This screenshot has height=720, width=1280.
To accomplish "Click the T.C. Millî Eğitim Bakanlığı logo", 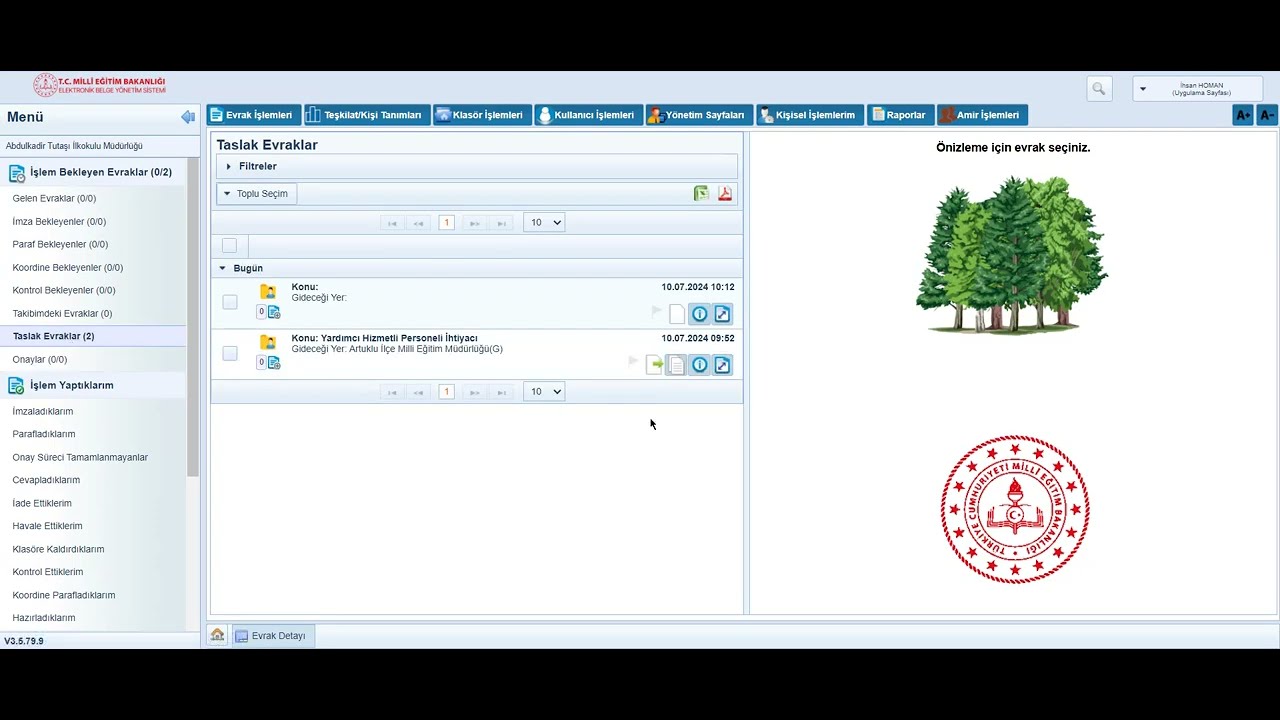I will pos(99,85).
